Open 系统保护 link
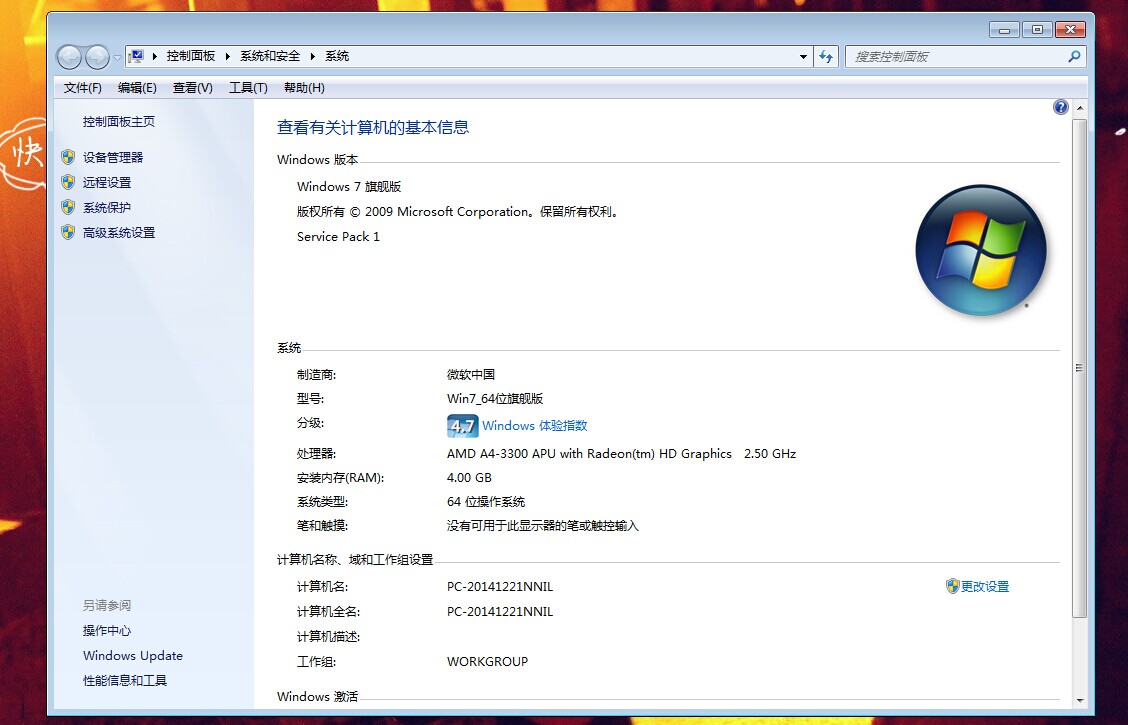The height and width of the screenshot is (725, 1128). tap(106, 208)
